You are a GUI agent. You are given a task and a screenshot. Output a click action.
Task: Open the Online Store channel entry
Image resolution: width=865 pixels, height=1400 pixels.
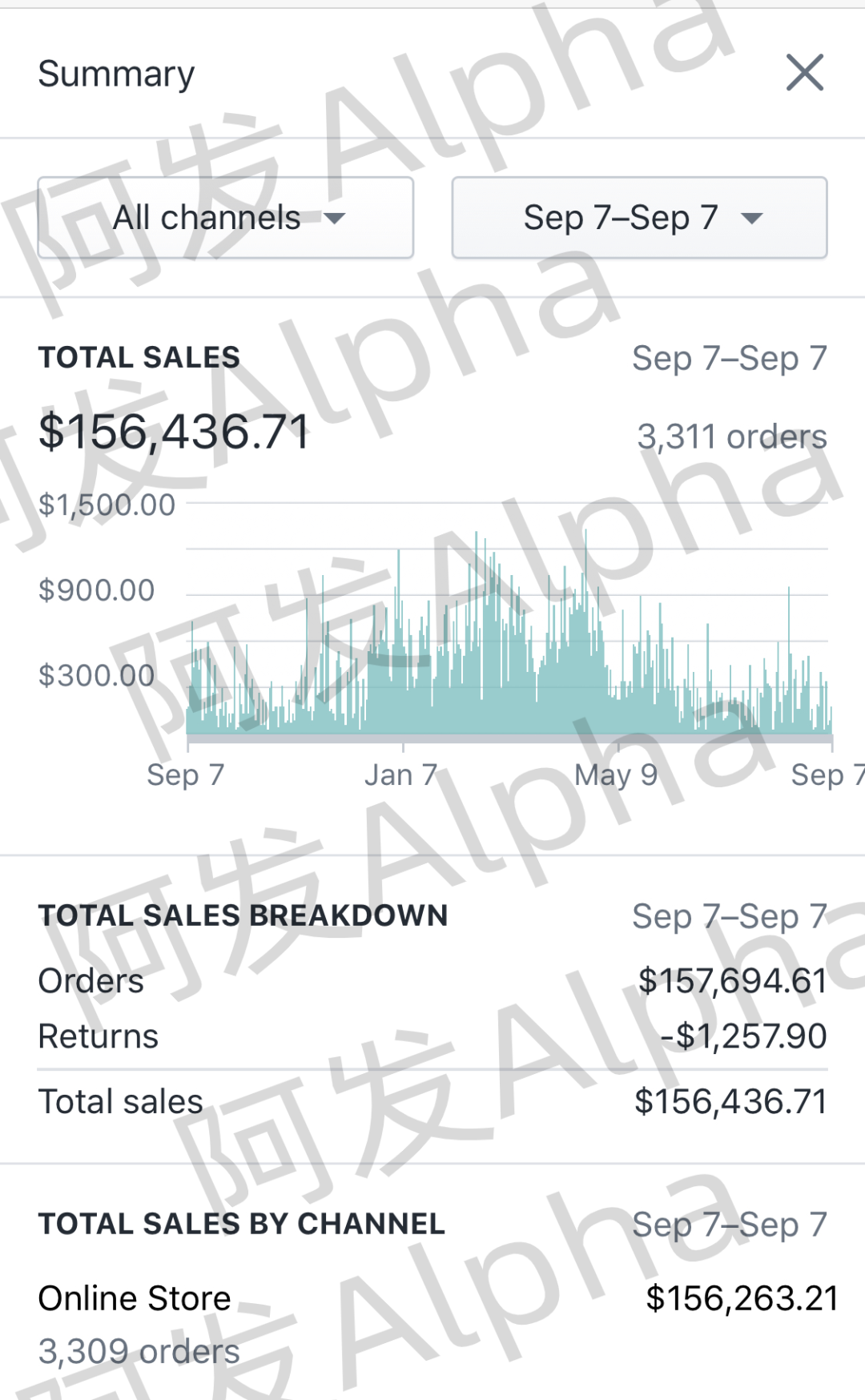pyautogui.click(x=135, y=1298)
